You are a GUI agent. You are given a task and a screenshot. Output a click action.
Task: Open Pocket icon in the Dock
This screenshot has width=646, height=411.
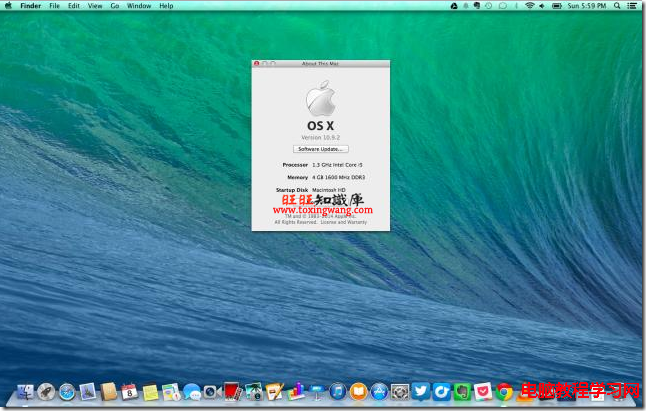click(x=483, y=392)
